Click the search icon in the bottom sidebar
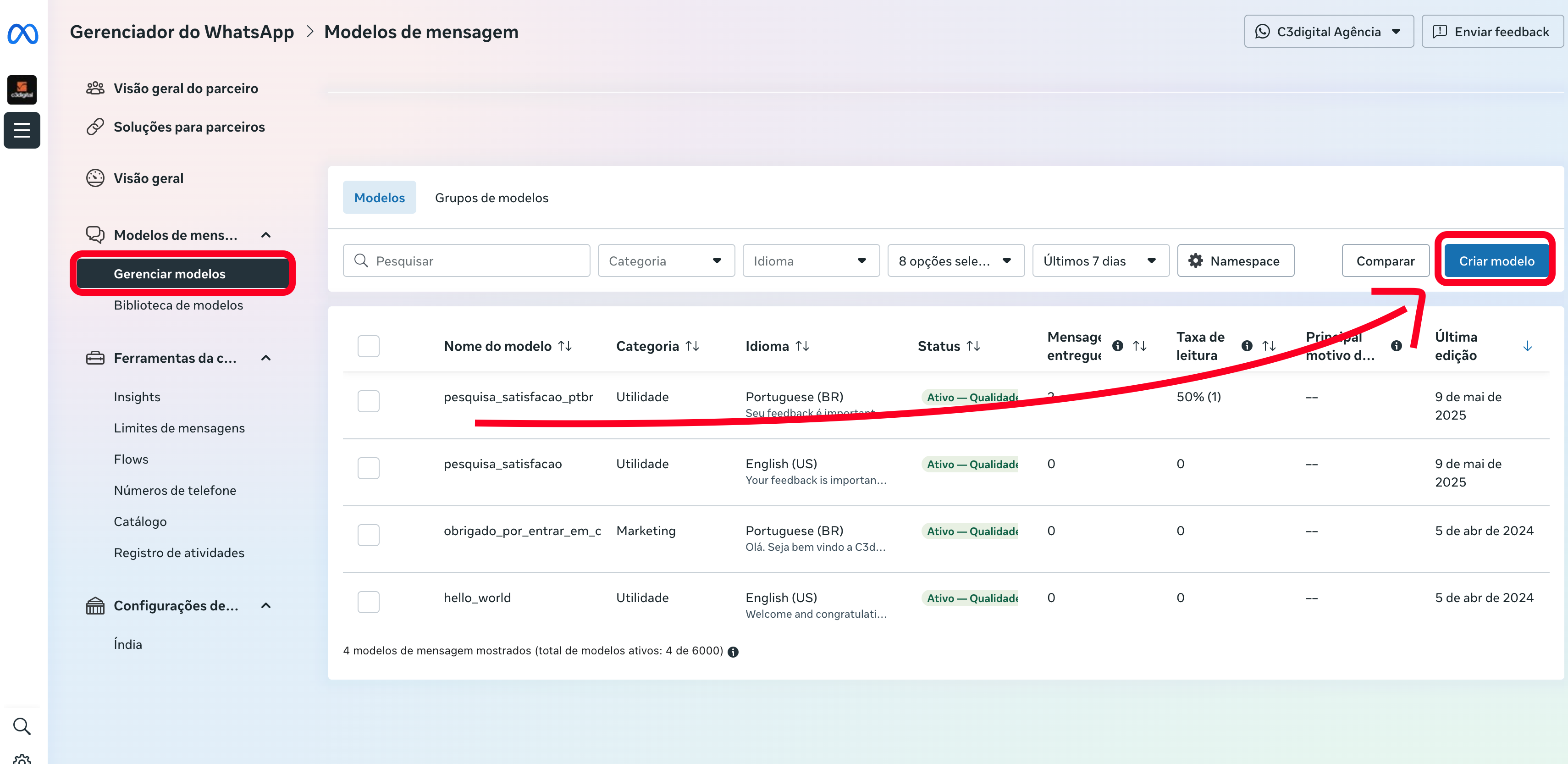 22,725
